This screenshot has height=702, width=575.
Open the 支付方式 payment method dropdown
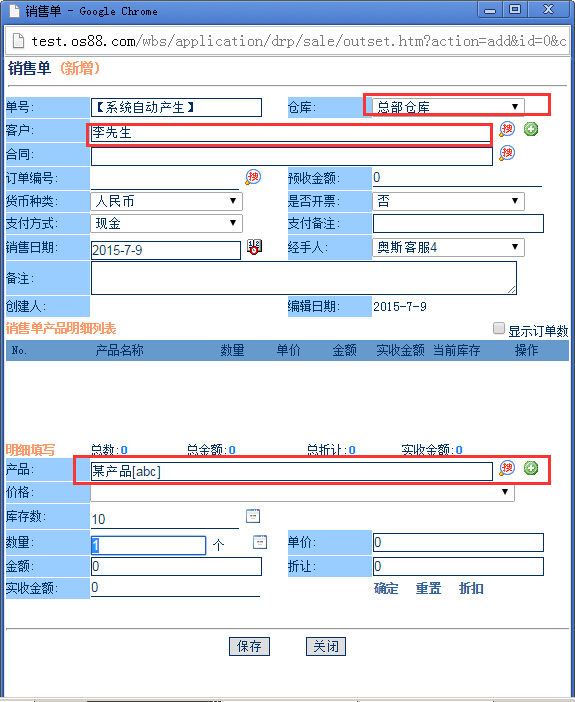click(167, 223)
